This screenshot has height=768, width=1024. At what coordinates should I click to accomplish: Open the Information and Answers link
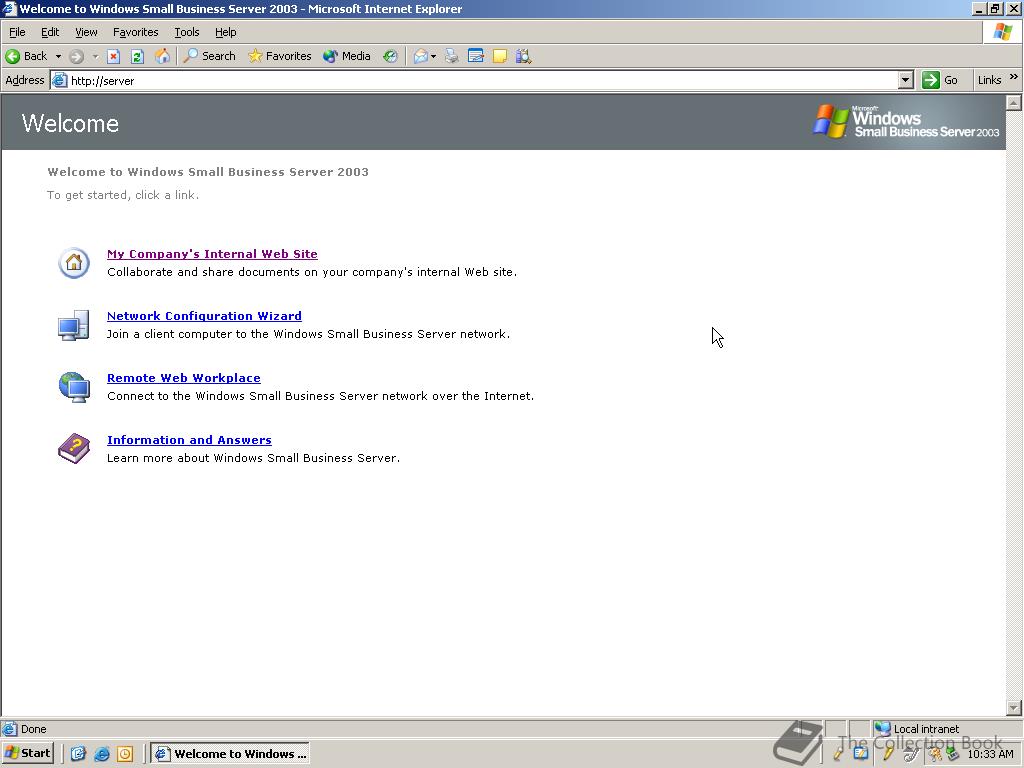click(x=189, y=440)
